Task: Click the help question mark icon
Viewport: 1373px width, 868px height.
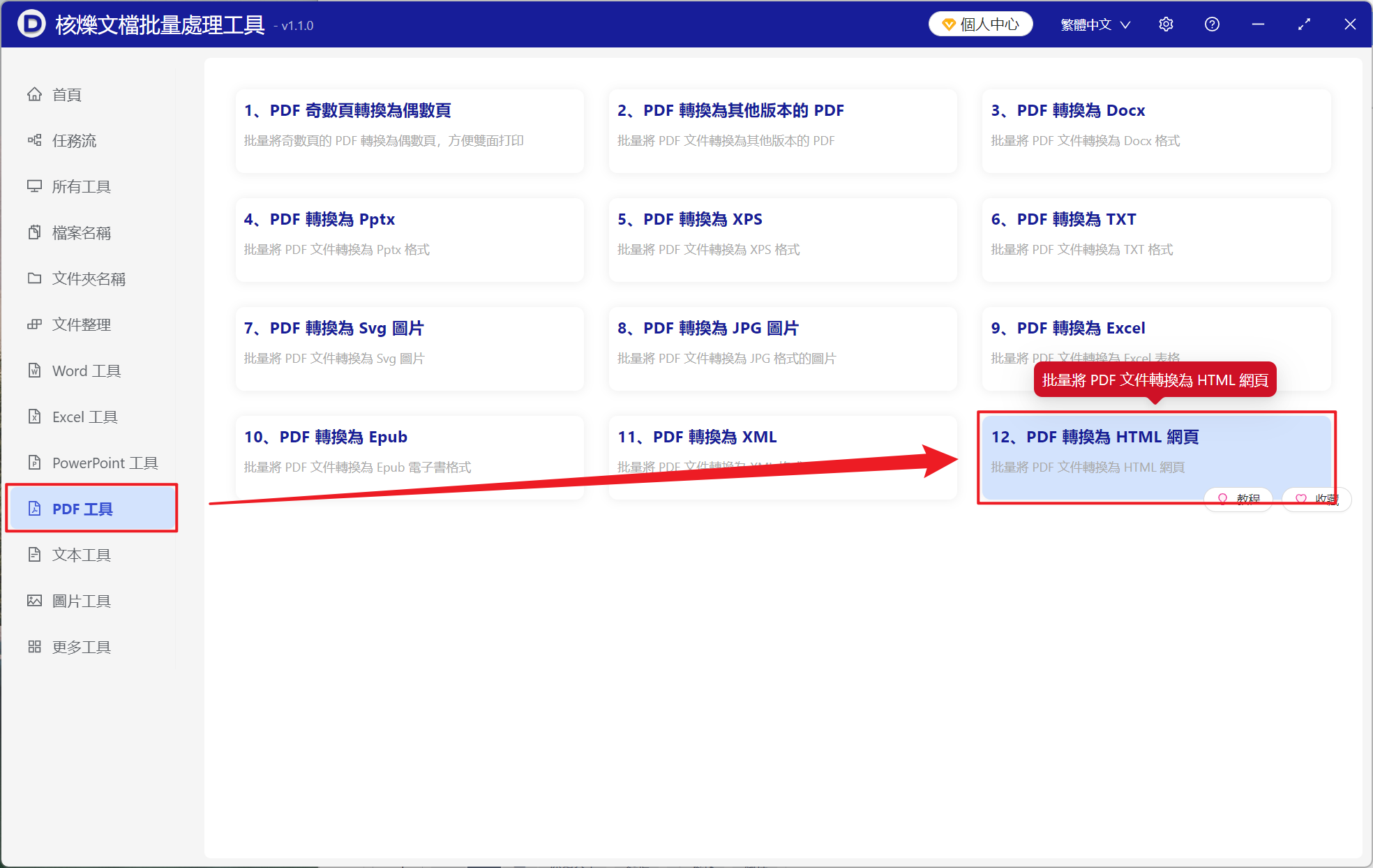Action: pyautogui.click(x=1212, y=24)
